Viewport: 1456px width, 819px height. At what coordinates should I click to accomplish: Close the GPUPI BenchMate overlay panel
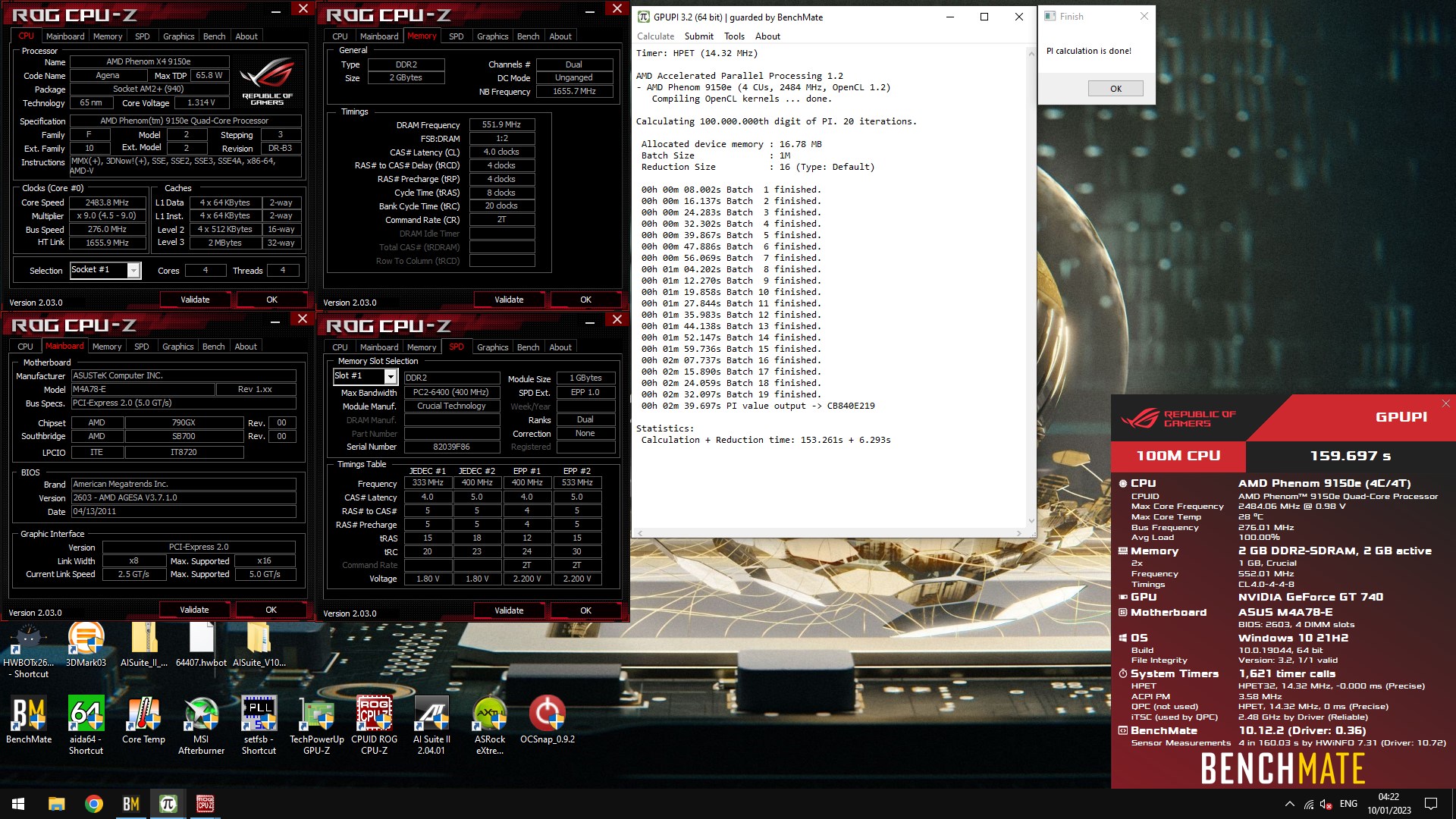1445,403
